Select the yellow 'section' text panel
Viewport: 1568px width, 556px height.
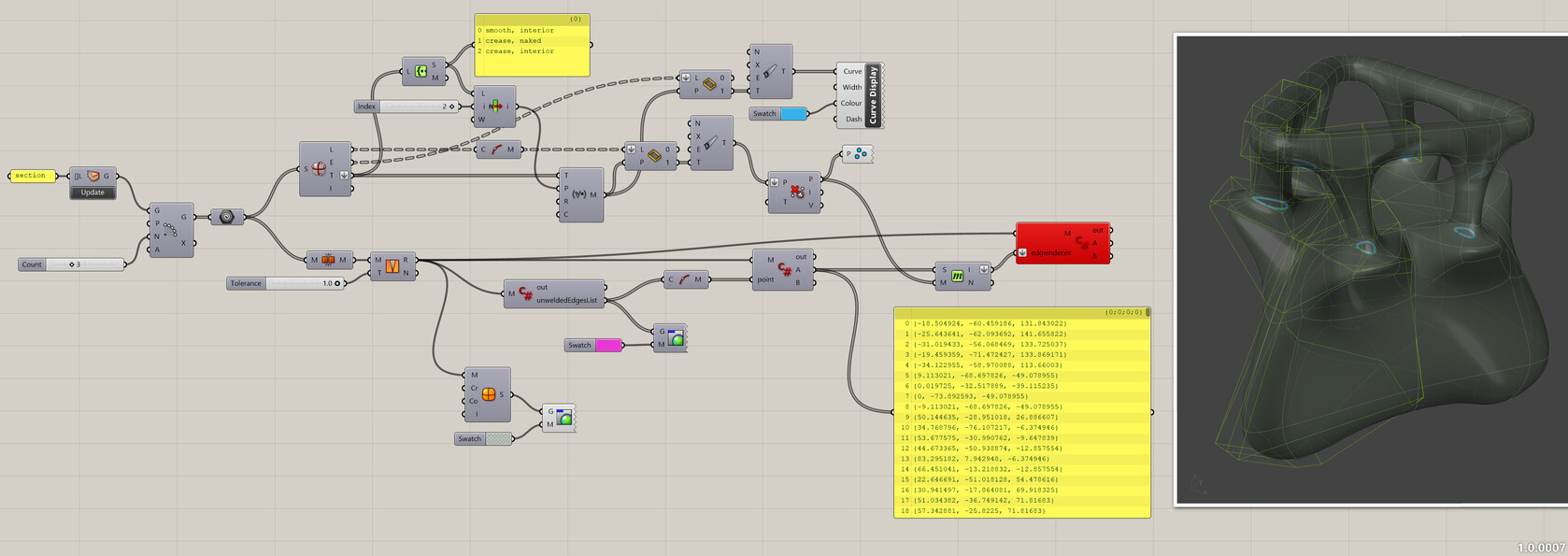[x=33, y=176]
